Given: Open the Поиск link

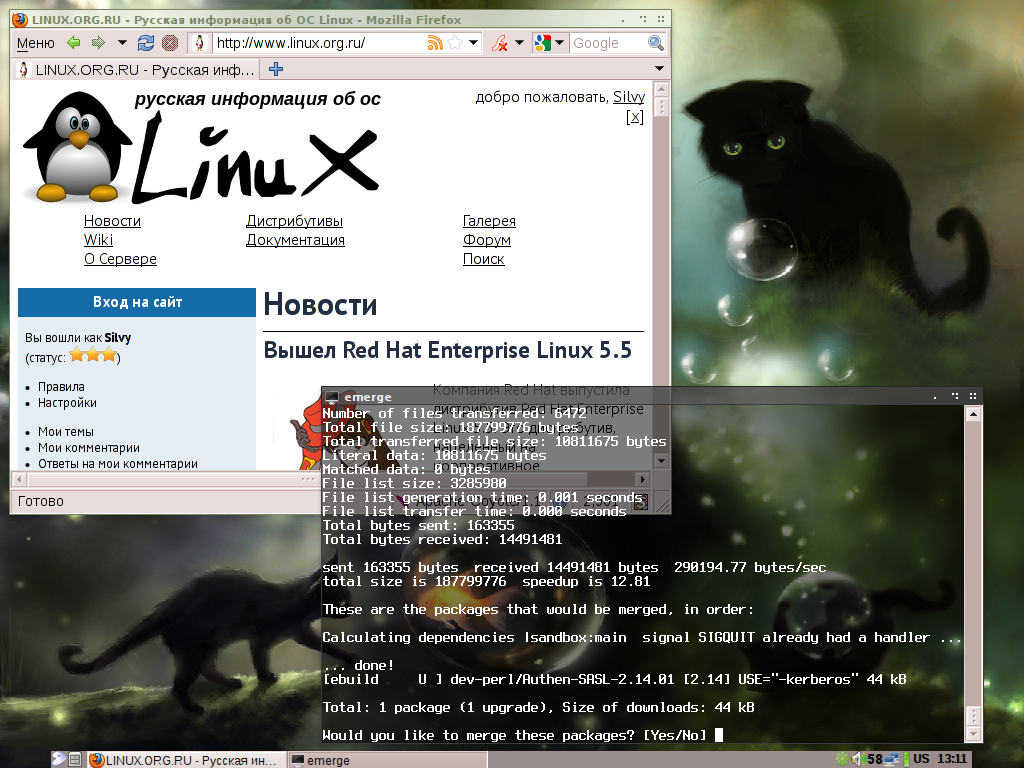Looking at the screenshot, I should point(483,259).
